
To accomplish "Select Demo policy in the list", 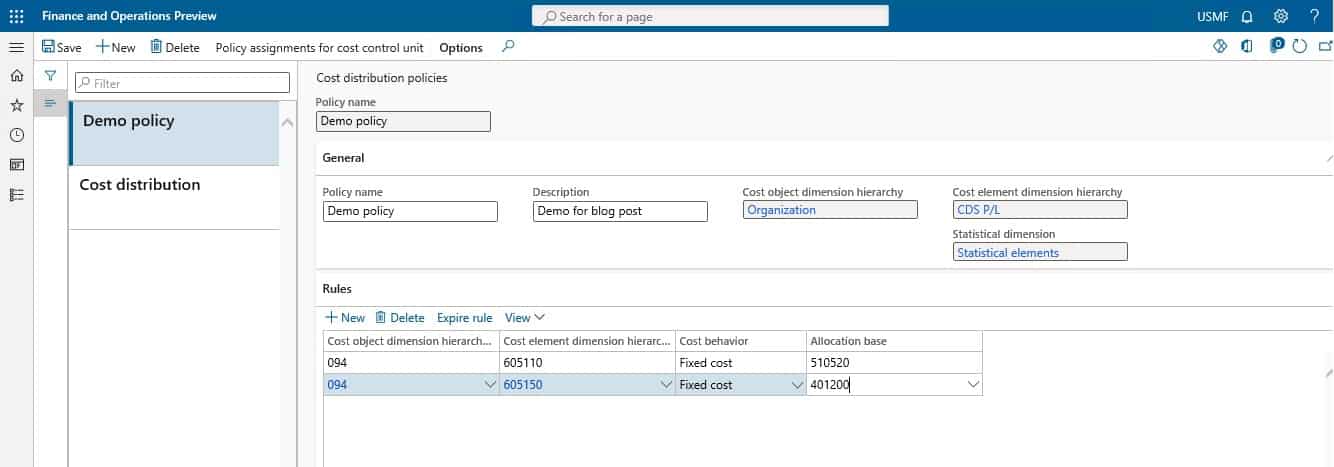I will [174, 133].
